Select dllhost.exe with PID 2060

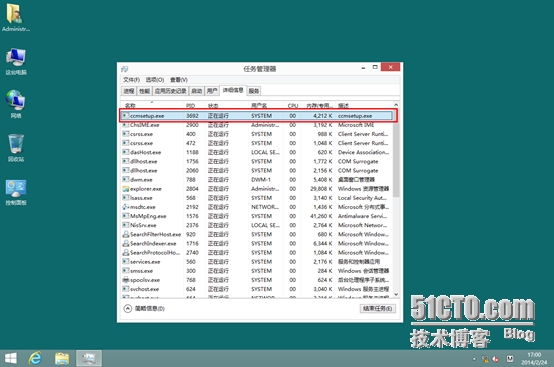point(257,171)
